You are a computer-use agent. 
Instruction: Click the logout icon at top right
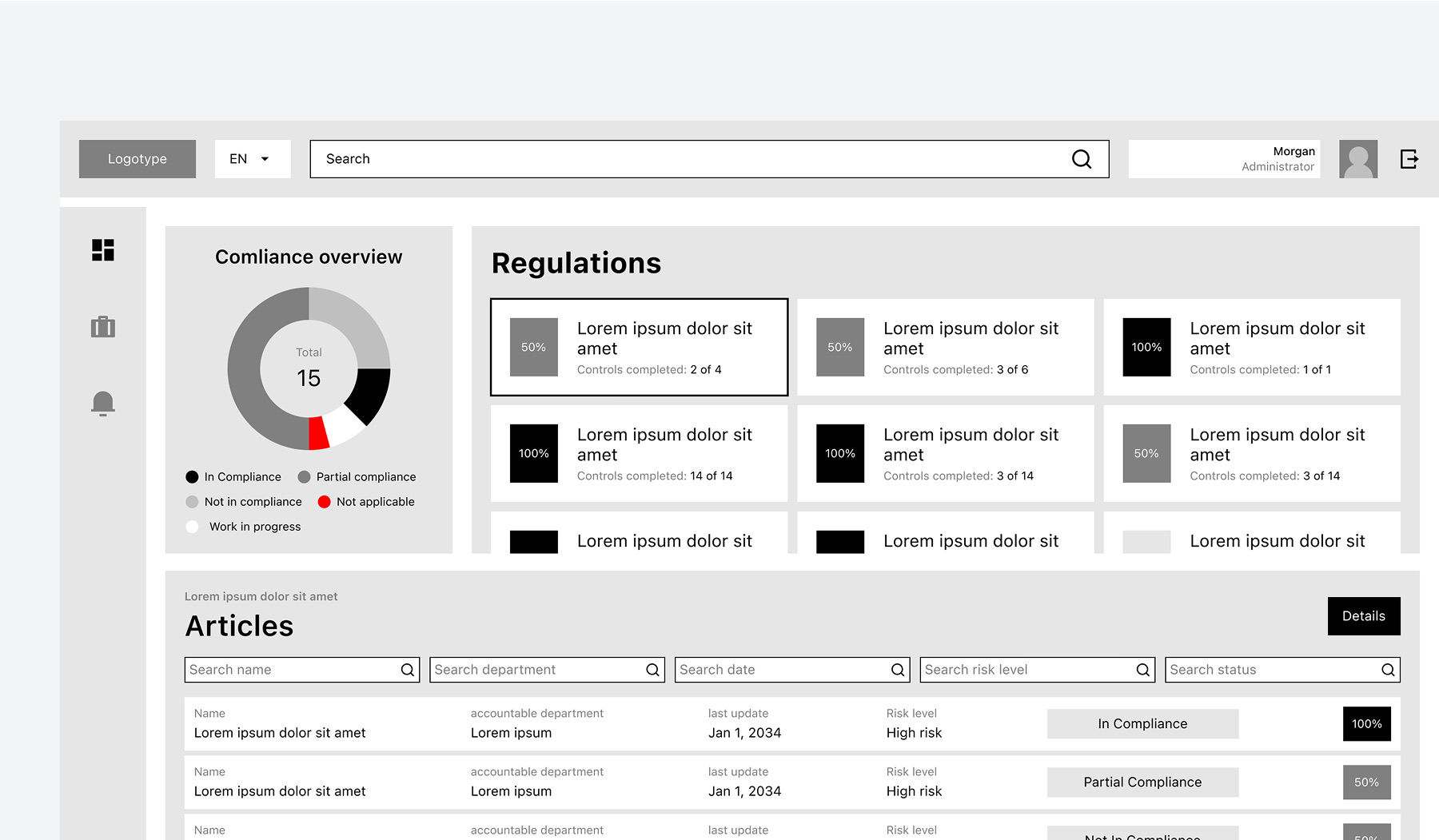pos(1409,158)
